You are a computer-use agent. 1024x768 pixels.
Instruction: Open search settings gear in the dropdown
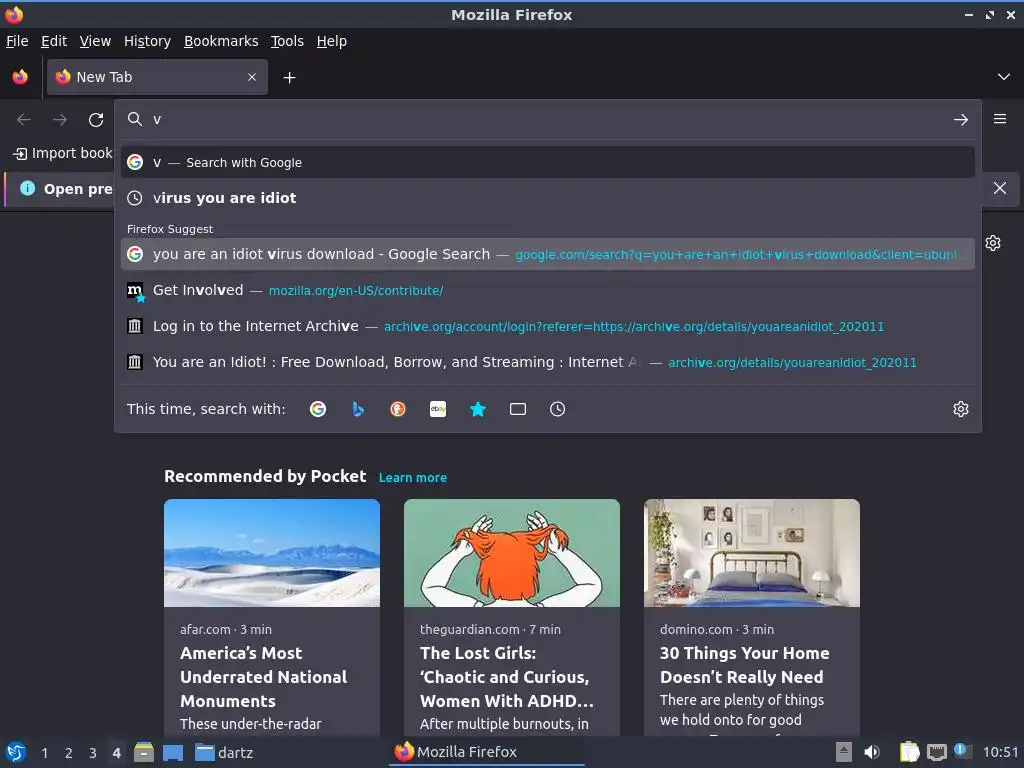tap(961, 409)
